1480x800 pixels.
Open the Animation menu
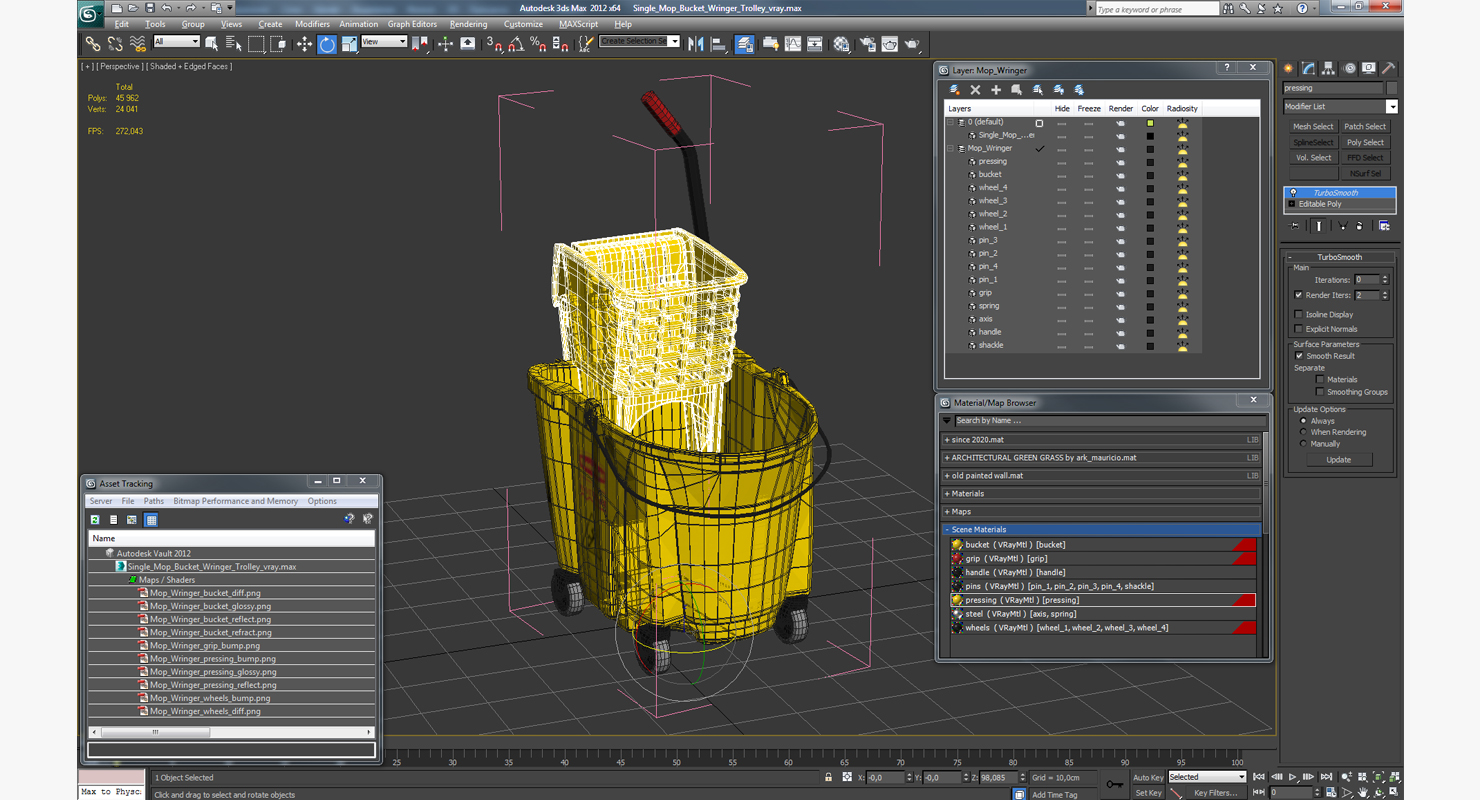tap(358, 24)
